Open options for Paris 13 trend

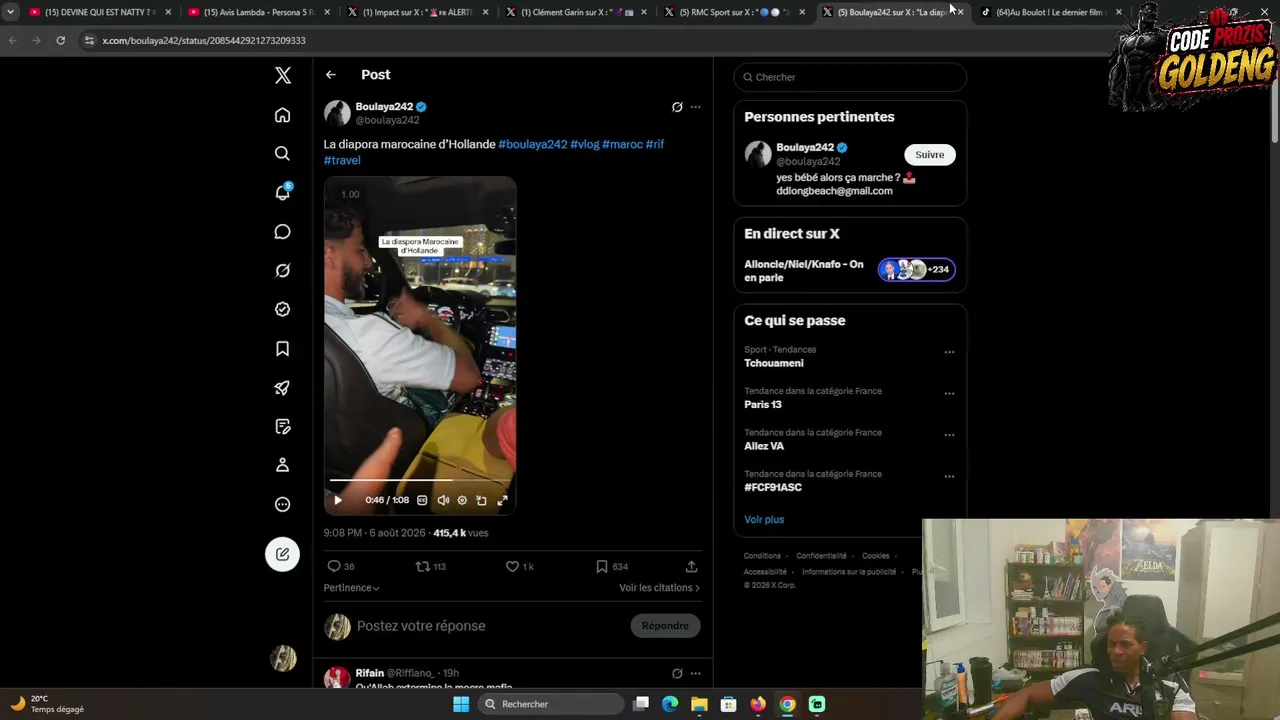tap(950, 393)
